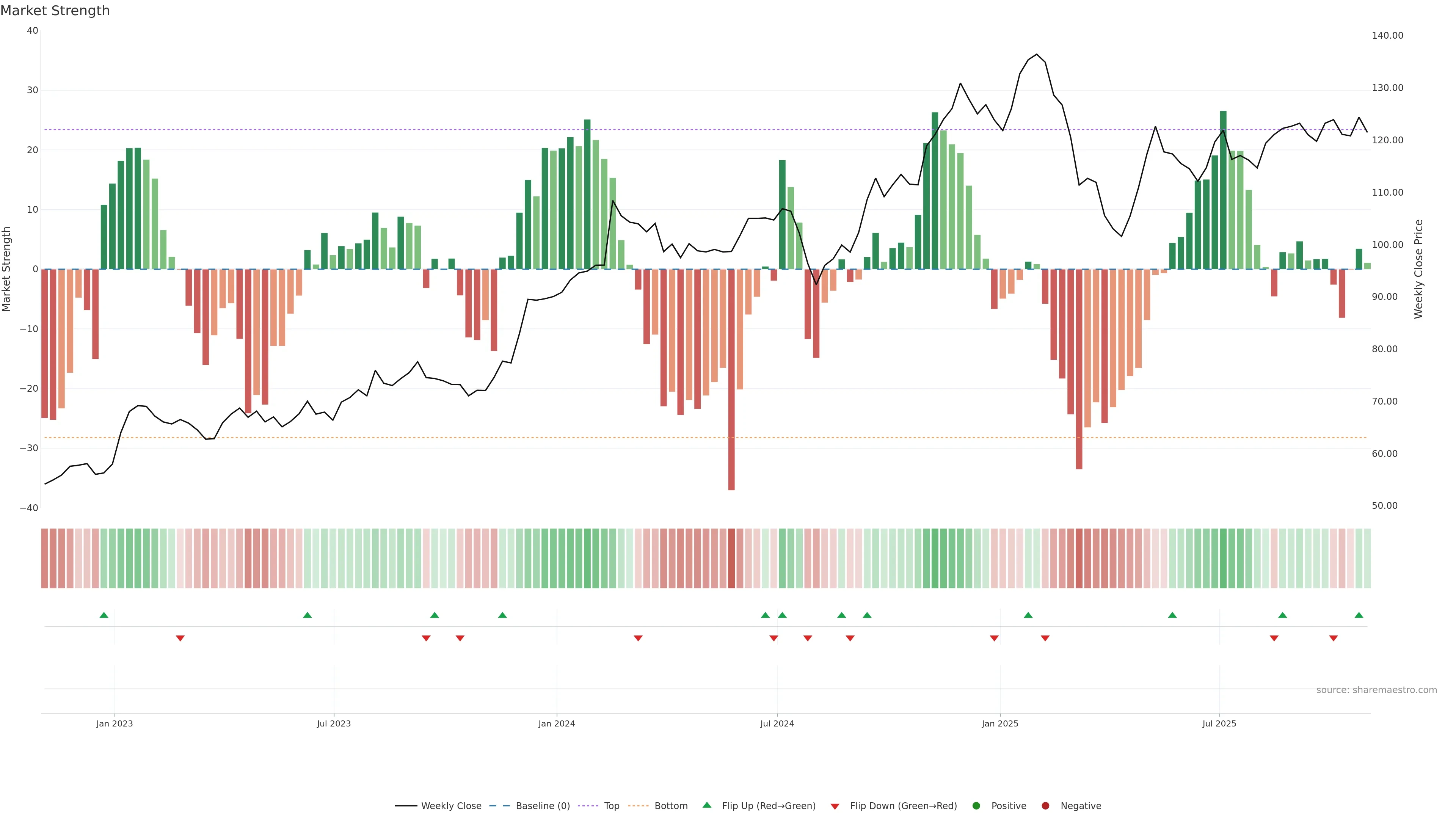The width and height of the screenshot is (1456, 819).
Task: Click the Flip Down red triangle legend icon
Action: [834, 806]
